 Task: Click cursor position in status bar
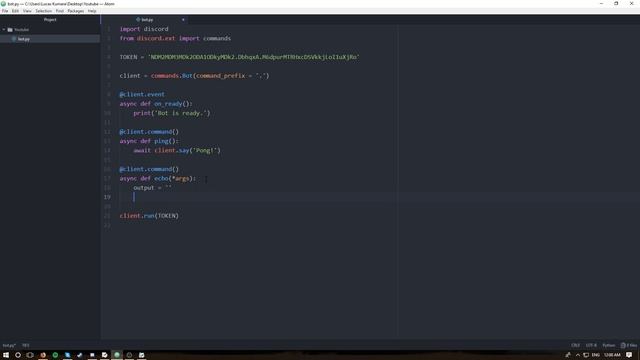point(26,345)
